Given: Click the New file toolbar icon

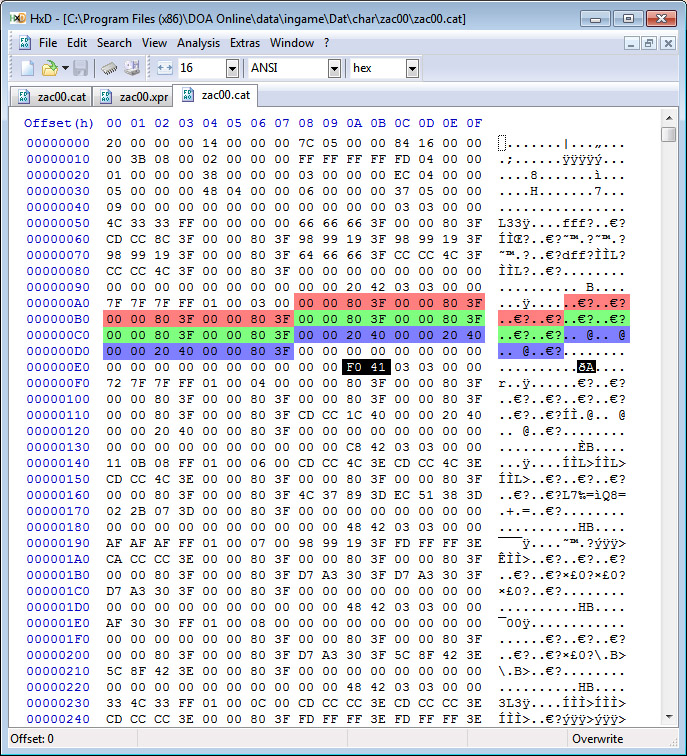Looking at the screenshot, I should [27, 68].
